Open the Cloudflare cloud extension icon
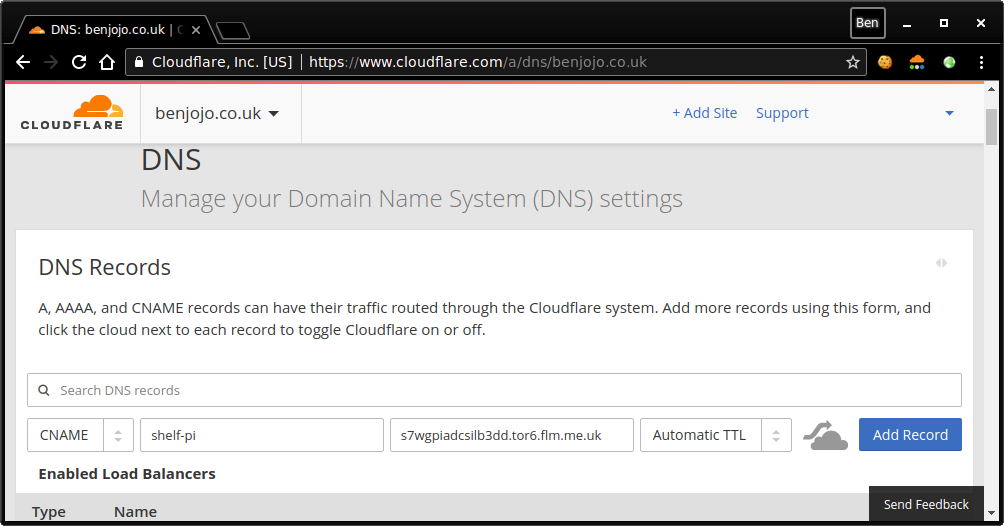Viewport: 1004px width, 526px height. [917, 62]
